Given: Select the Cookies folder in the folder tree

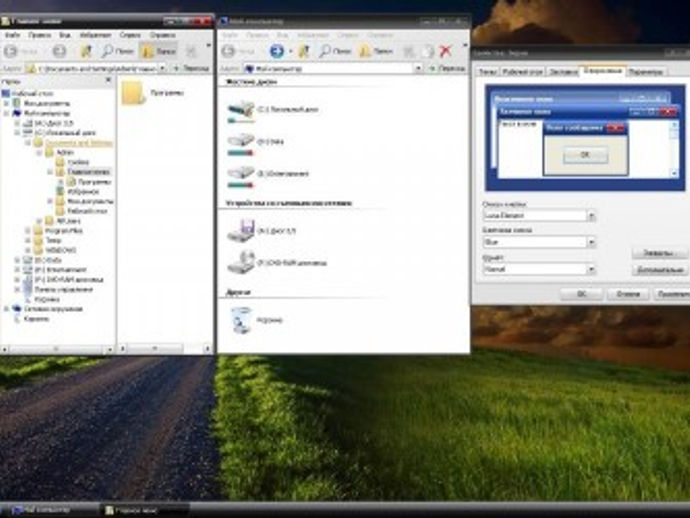Looking at the screenshot, I should click(x=78, y=162).
